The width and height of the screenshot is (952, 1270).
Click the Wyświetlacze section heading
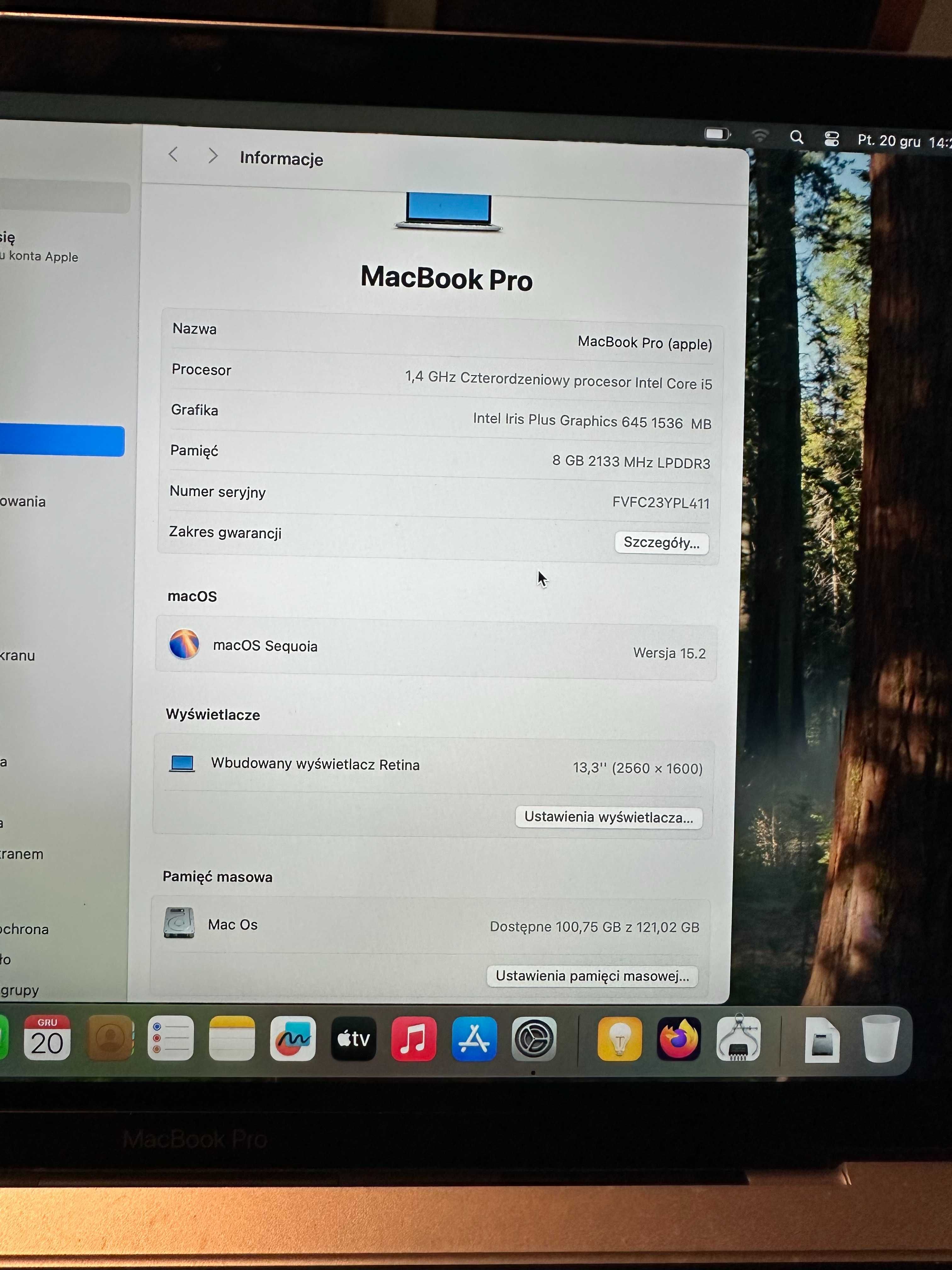point(213,714)
